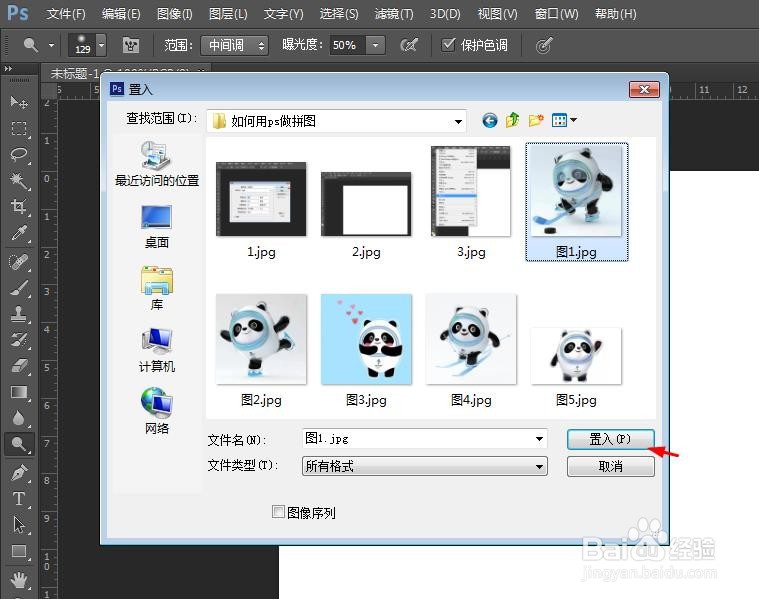This screenshot has height=599, width=759.
Task: Open the 编辑(E) menu
Action: [x=121, y=14]
